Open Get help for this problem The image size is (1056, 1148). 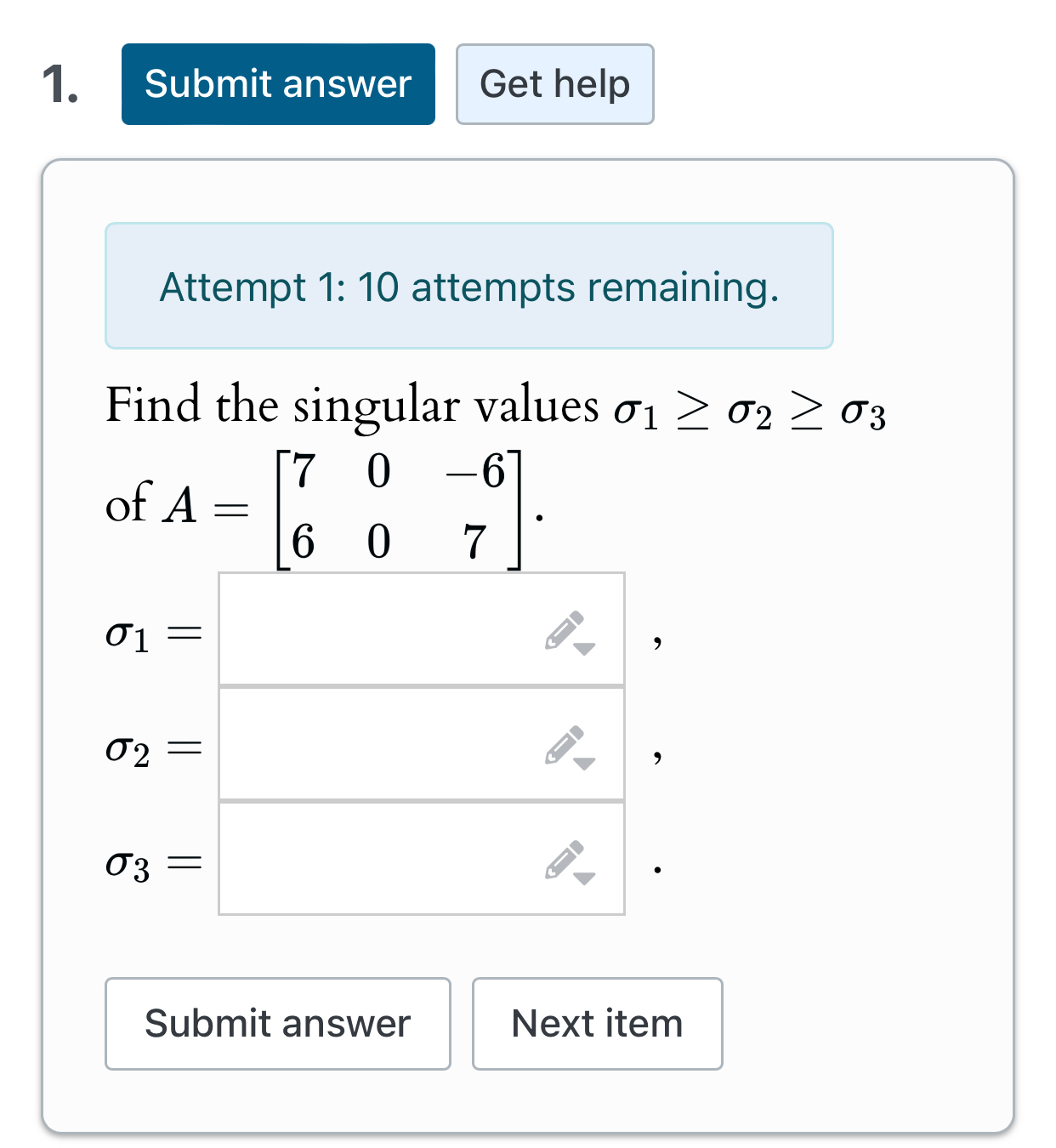(x=554, y=84)
